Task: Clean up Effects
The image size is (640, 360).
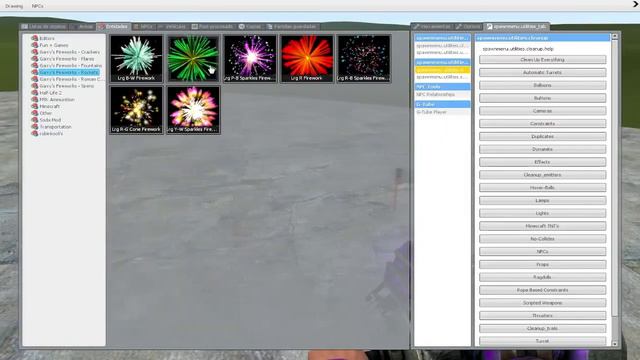Action: click(542, 162)
